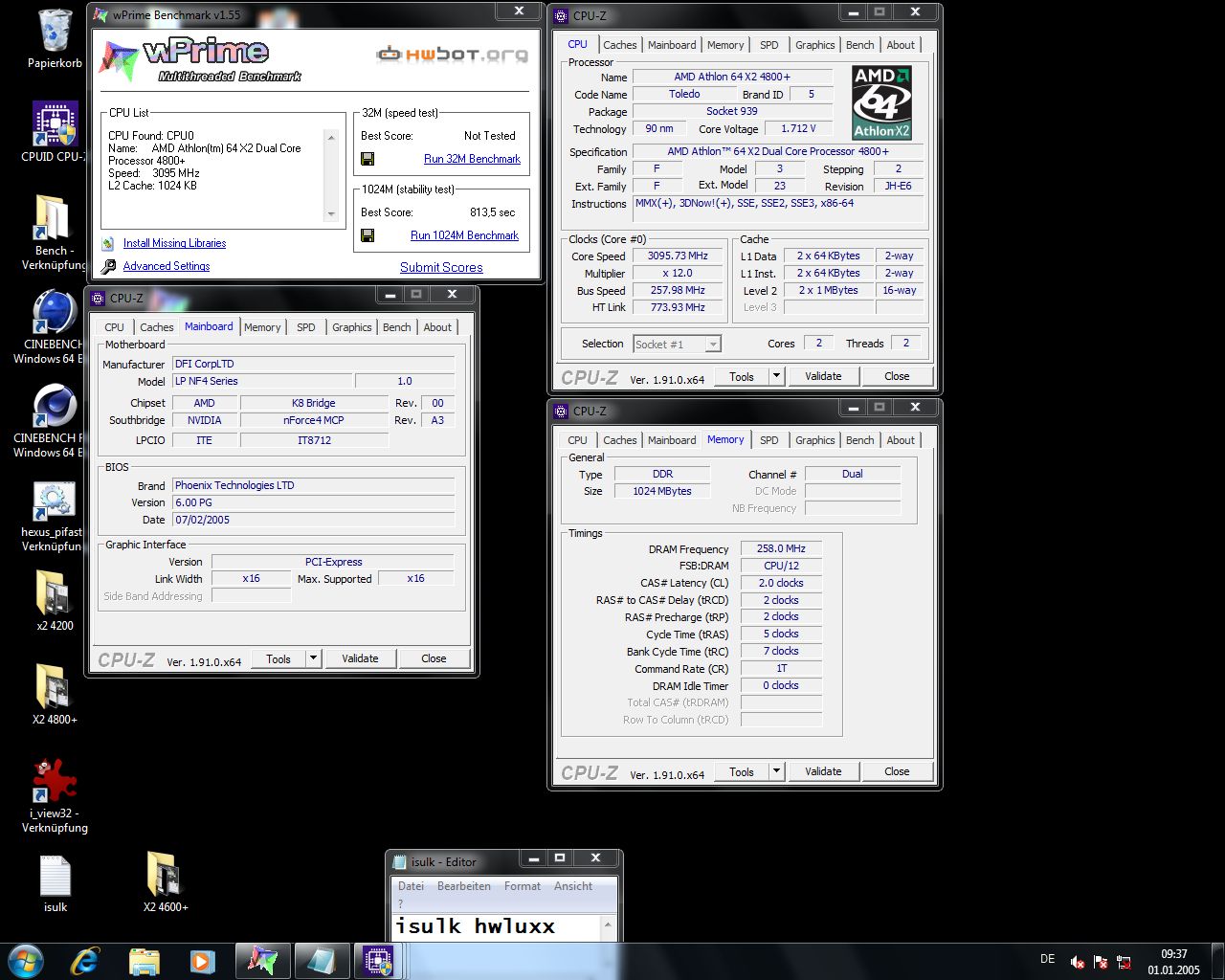Click Close button in the Mainboard CPU-Z window
Viewport: 1225px width, 980px height.
(x=434, y=658)
